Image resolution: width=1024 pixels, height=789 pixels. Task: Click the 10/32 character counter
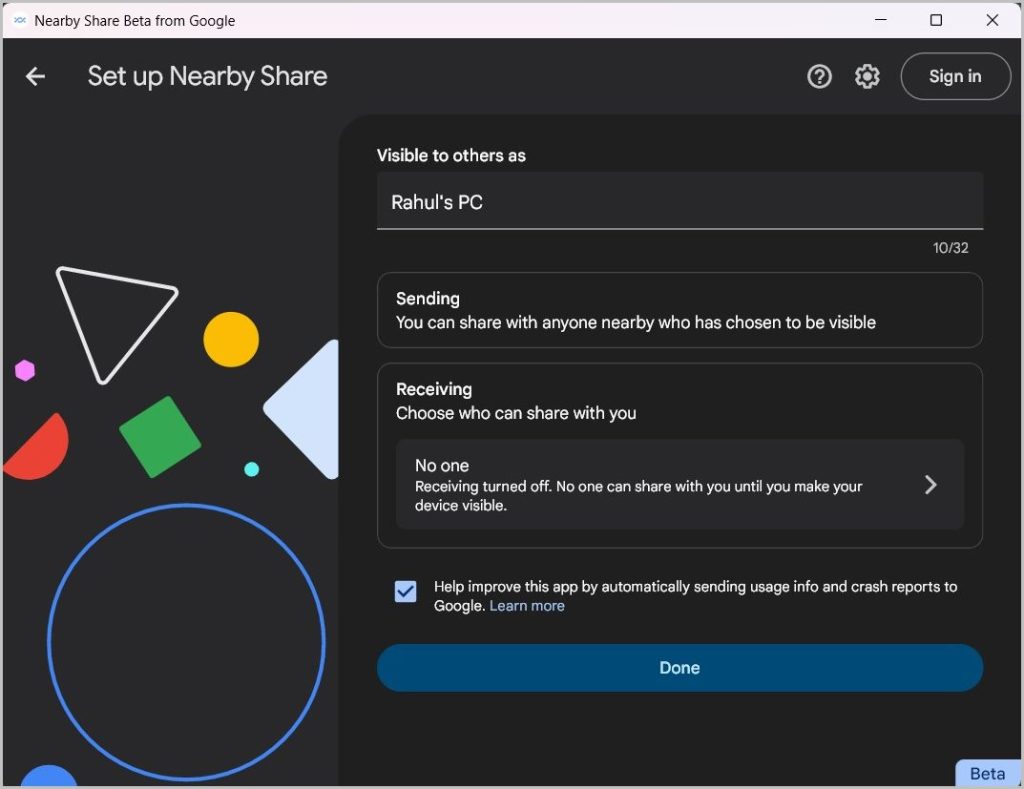pos(950,248)
